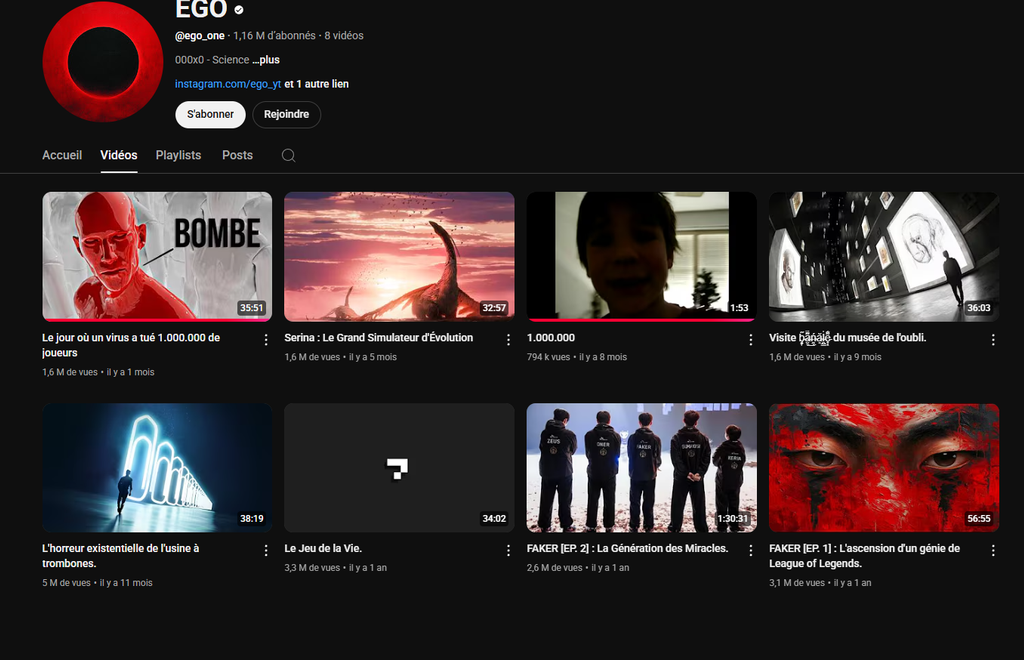Click the Rejoindre button
The image size is (1024, 660).
point(287,114)
